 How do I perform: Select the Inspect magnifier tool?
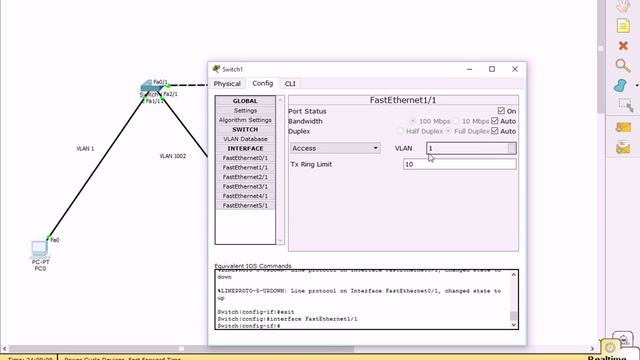[623, 65]
